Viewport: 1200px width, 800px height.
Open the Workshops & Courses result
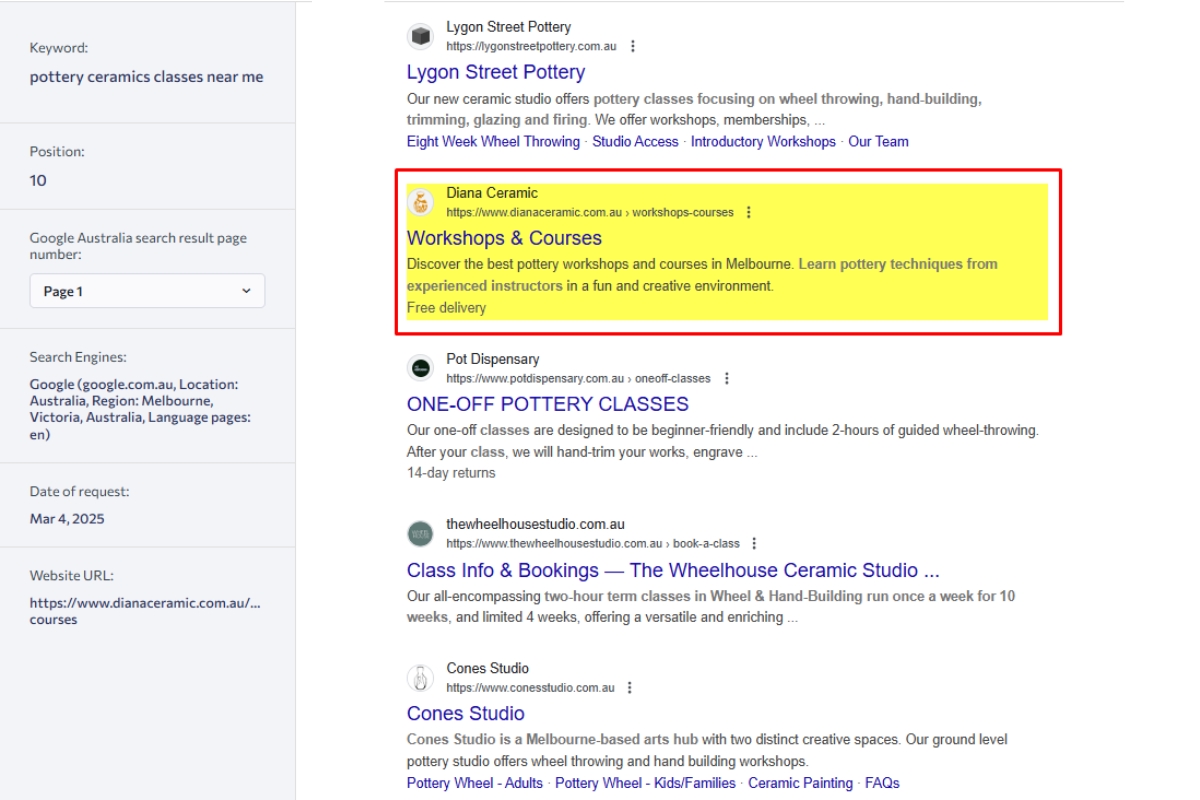pos(504,238)
